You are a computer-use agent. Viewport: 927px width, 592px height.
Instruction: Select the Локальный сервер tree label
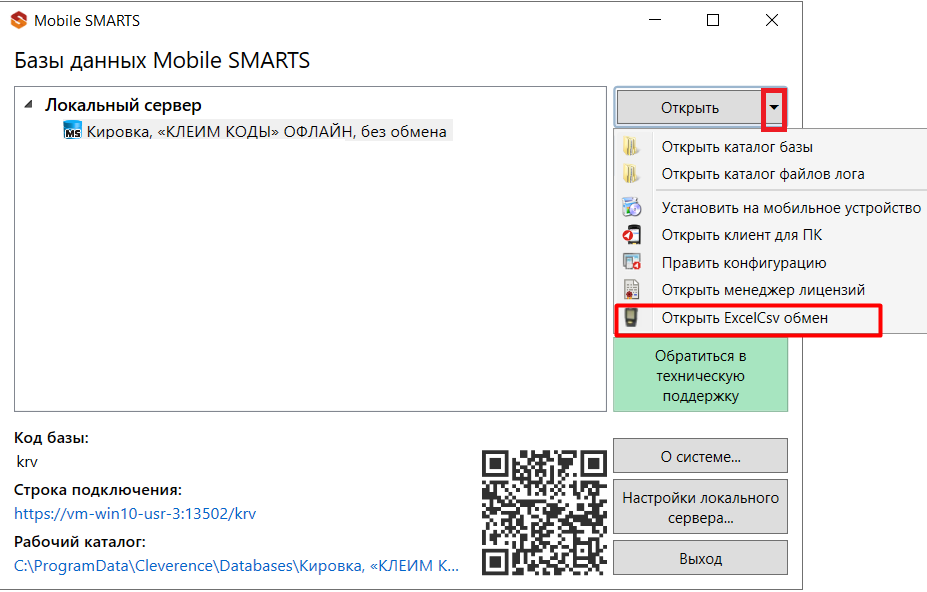[x=123, y=105]
